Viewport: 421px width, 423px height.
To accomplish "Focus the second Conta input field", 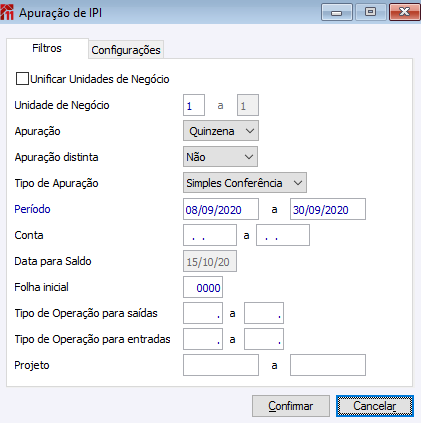I will coord(283,235).
